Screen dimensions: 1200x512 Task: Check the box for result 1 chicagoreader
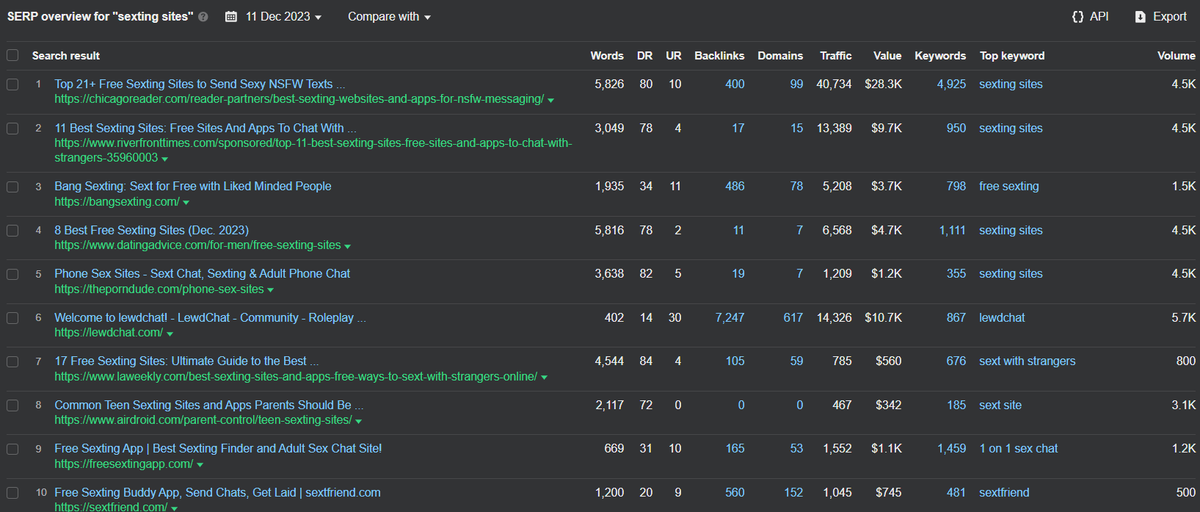[12, 85]
